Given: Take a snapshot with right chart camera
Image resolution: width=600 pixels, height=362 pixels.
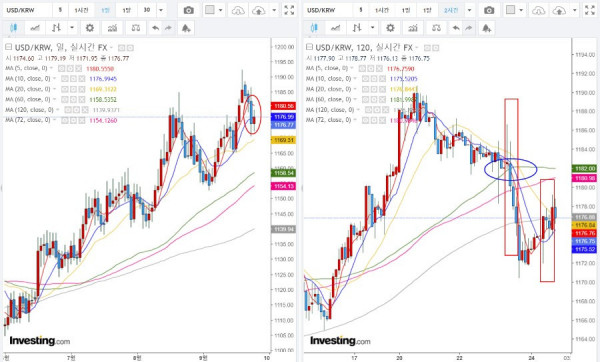Looking at the screenshot, I should [x=489, y=10].
